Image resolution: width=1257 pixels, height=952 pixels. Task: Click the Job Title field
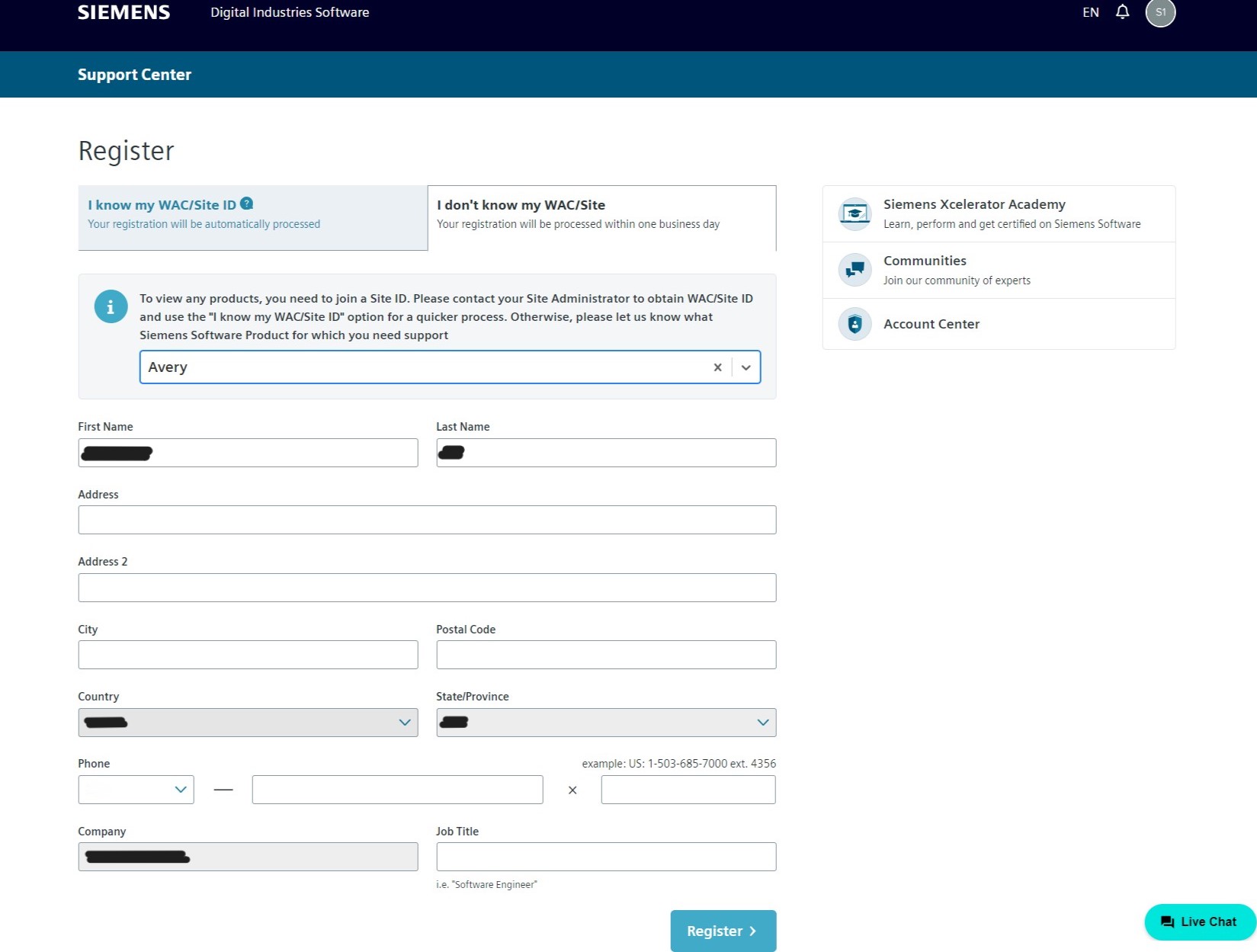click(606, 857)
